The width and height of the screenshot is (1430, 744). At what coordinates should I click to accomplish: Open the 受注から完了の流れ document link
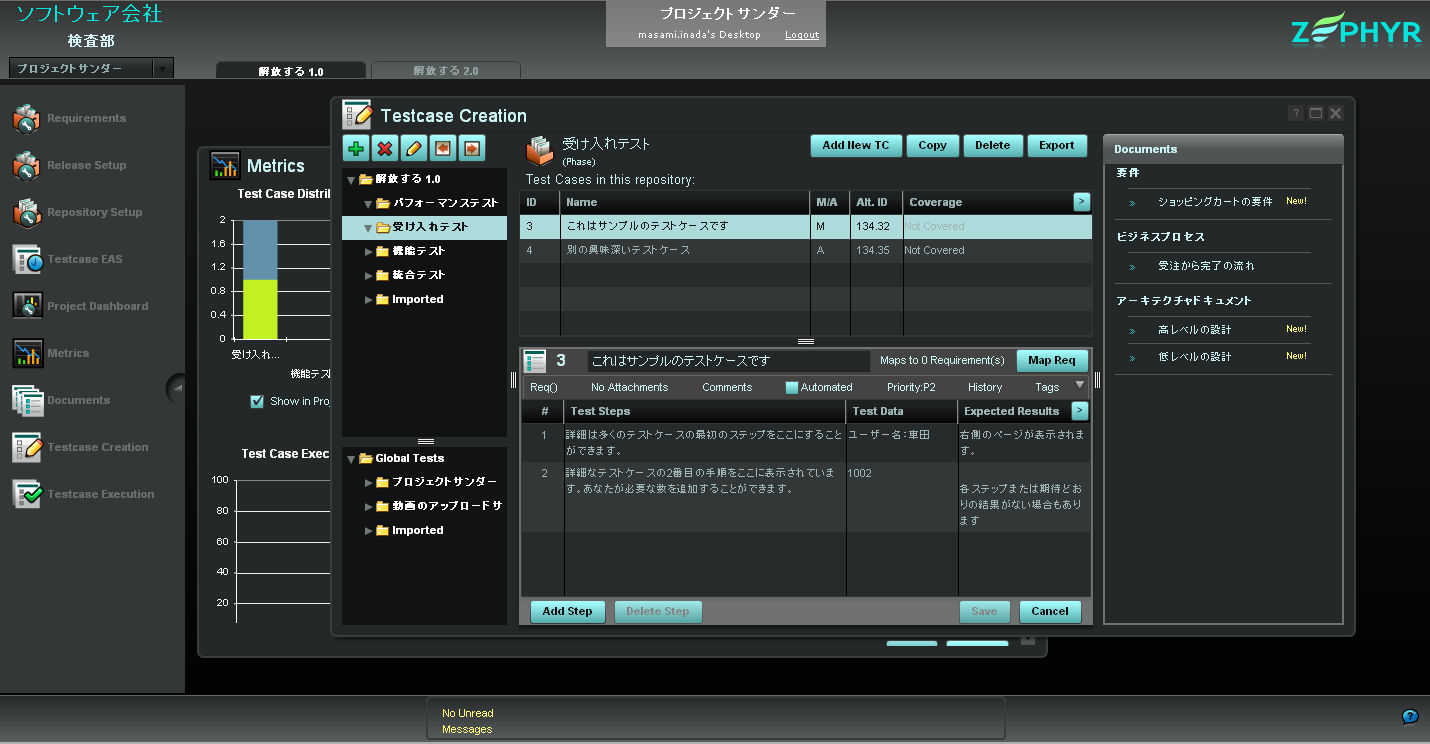click(x=1206, y=267)
